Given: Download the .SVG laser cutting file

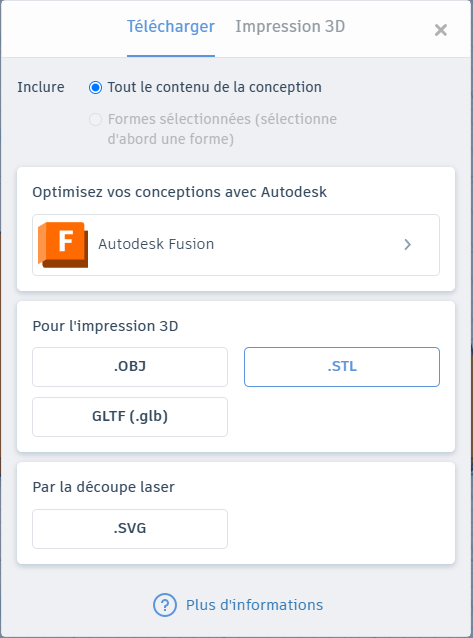Looking at the screenshot, I should [x=130, y=529].
